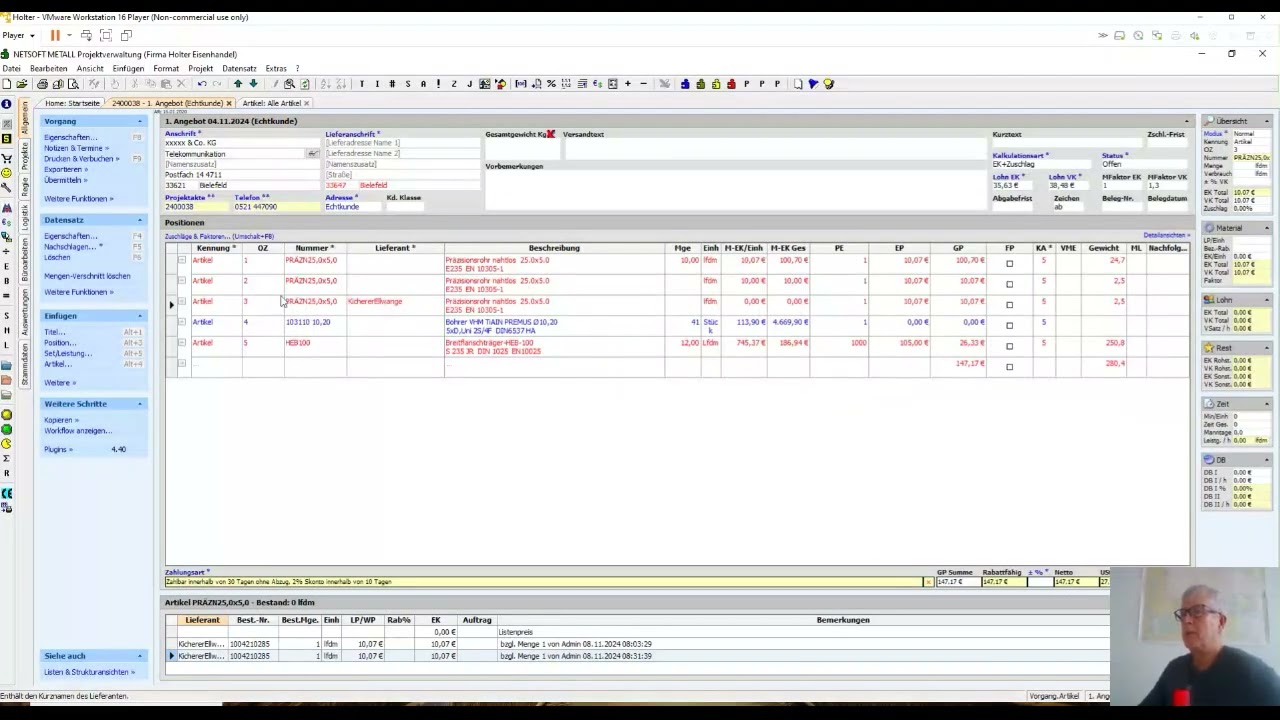This screenshot has width=1280, height=720.
Task: Toggle FP checkbox in position row 3
Action: click(x=1009, y=304)
